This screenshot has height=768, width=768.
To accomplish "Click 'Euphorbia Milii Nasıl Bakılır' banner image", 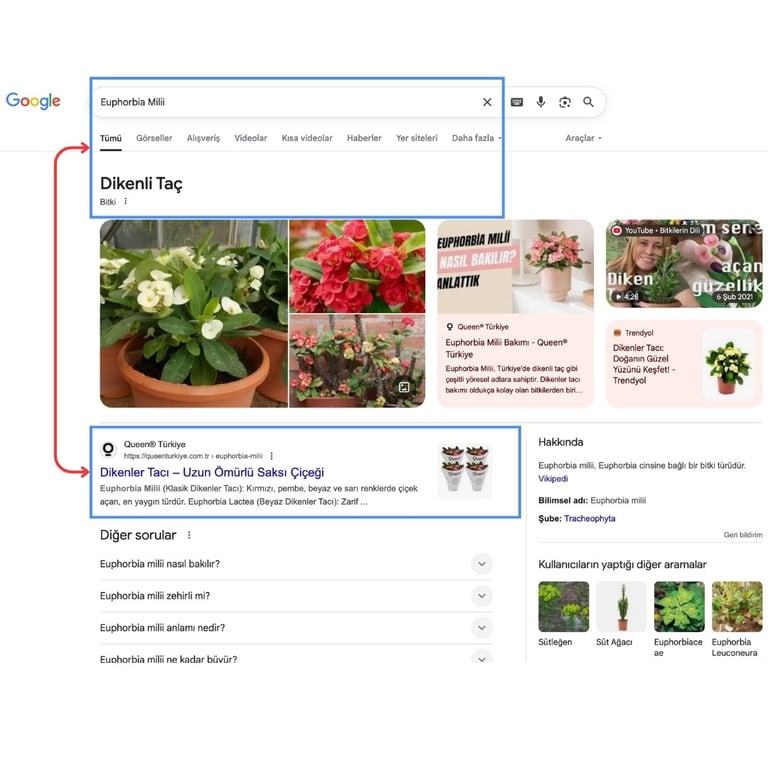I will [x=515, y=266].
